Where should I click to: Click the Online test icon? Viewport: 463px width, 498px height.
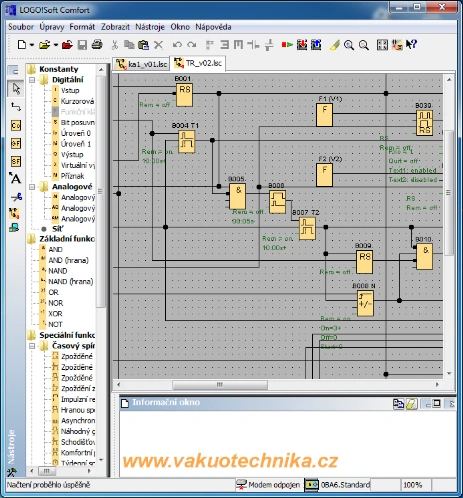tap(14, 228)
